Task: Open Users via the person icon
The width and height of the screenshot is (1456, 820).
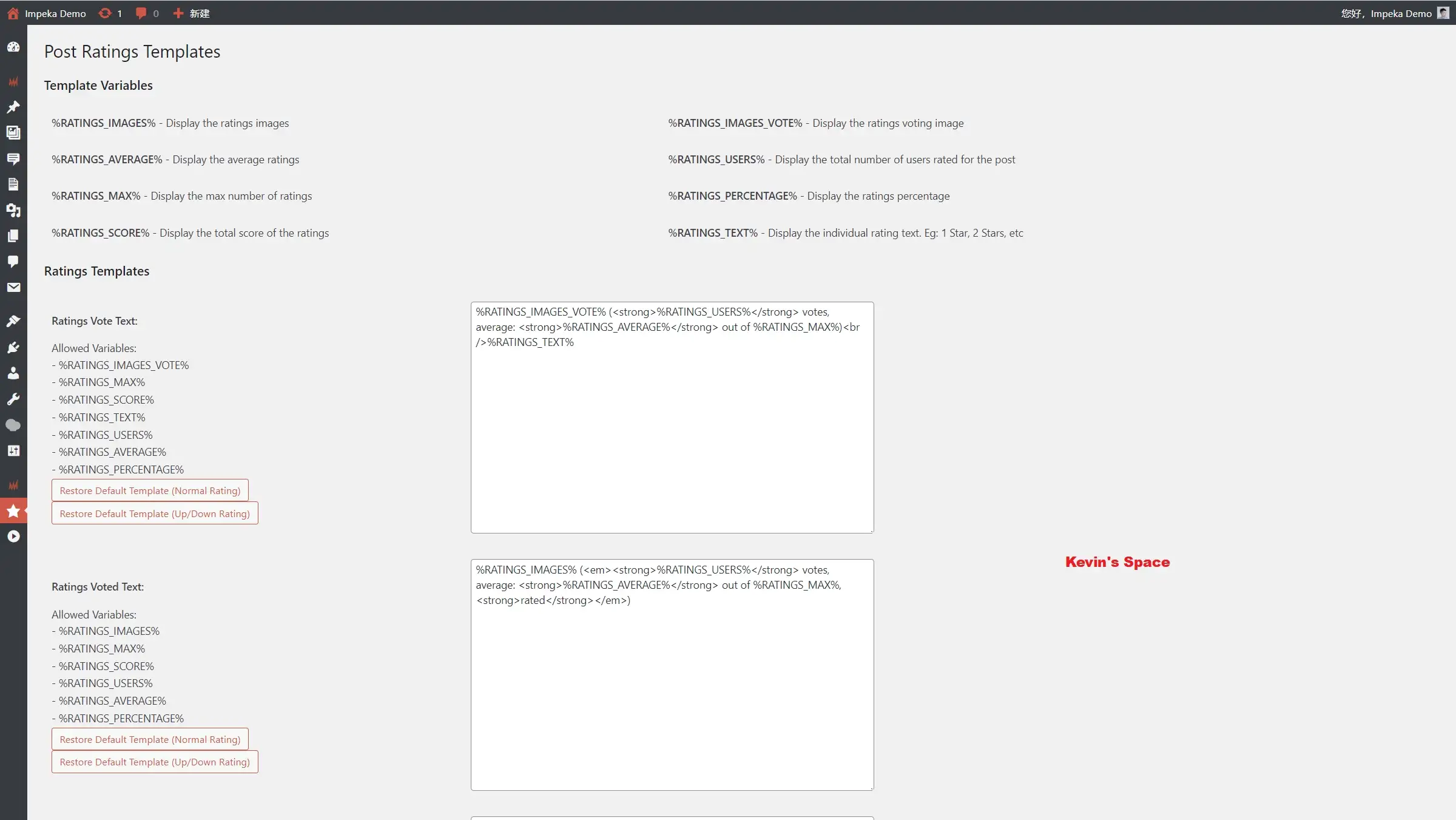Action: coord(13,373)
